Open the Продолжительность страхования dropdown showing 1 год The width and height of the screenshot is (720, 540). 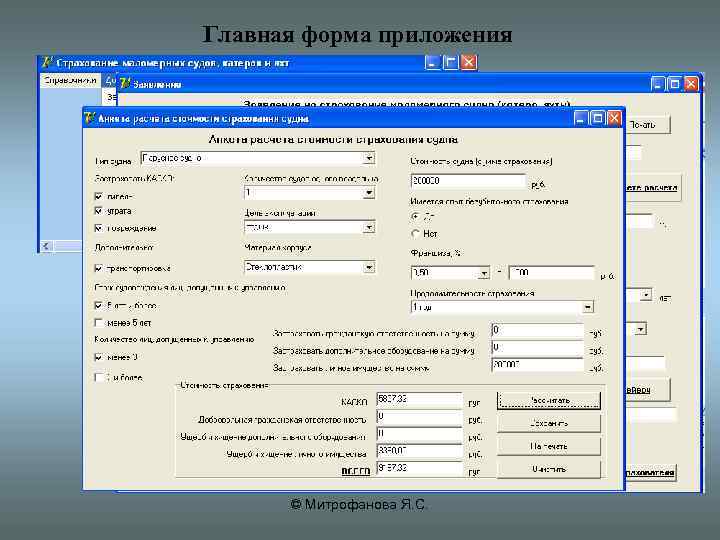[587, 307]
